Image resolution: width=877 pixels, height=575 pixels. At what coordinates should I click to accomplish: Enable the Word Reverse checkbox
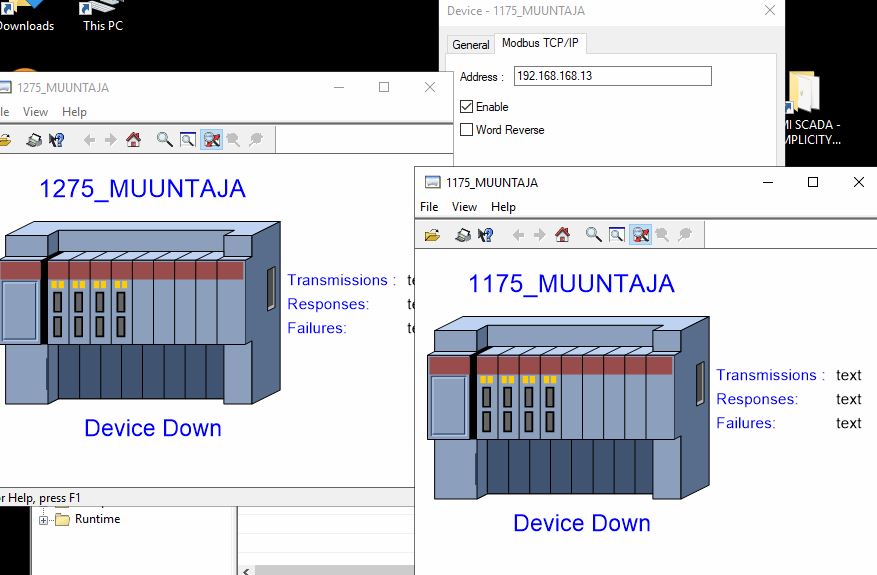coord(466,129)
